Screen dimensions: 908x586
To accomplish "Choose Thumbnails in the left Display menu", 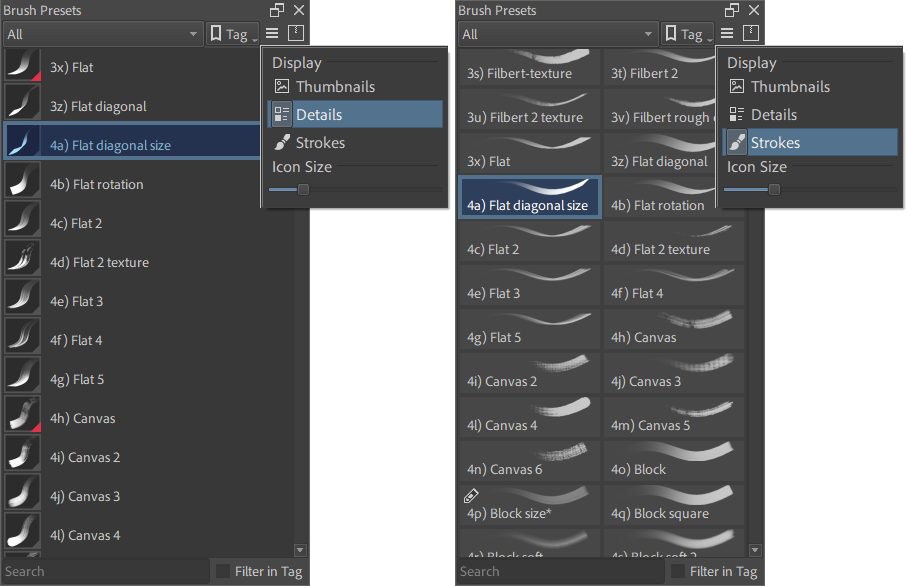I will pos(355,86).
